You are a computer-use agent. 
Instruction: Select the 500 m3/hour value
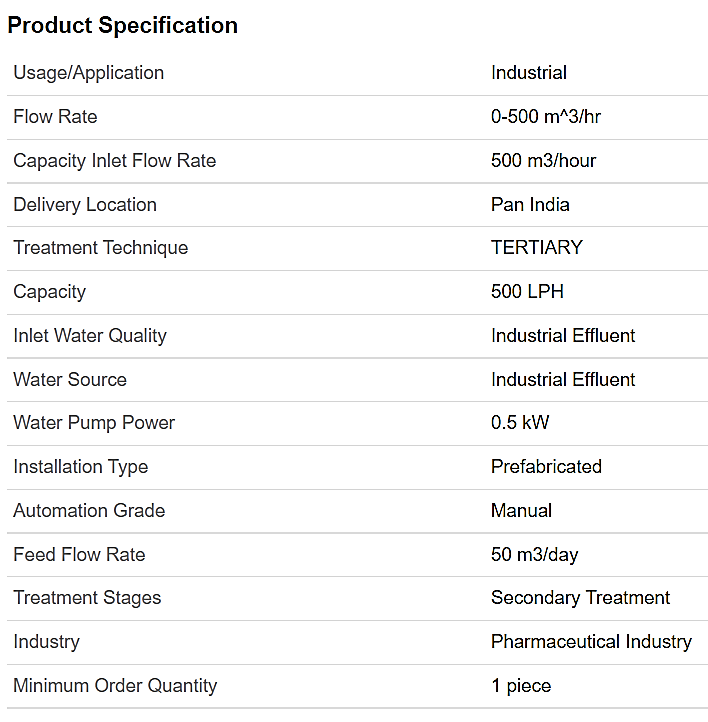543,161
